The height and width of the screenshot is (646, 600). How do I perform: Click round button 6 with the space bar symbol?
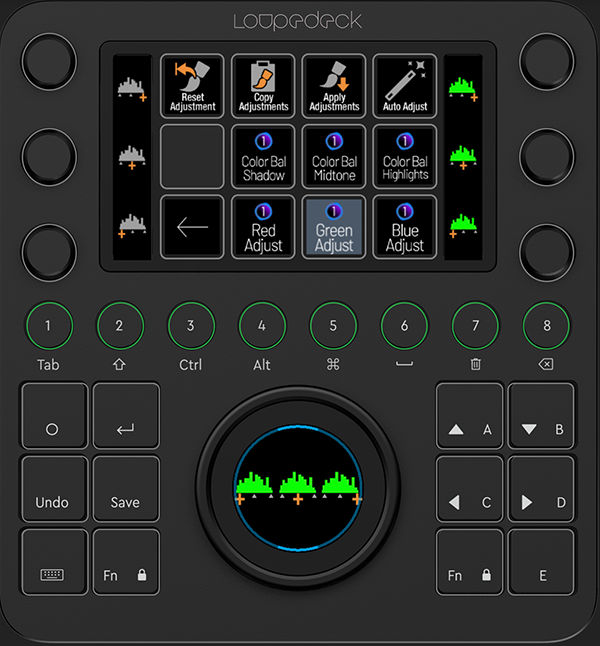pyautogui.click(x=405, y=325)
